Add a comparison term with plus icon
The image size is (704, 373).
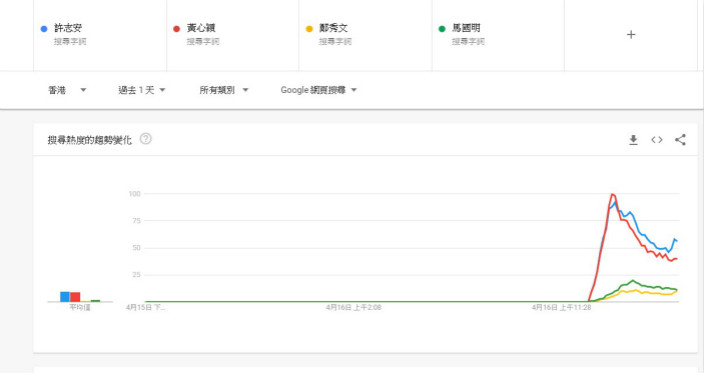coord(631,35)
